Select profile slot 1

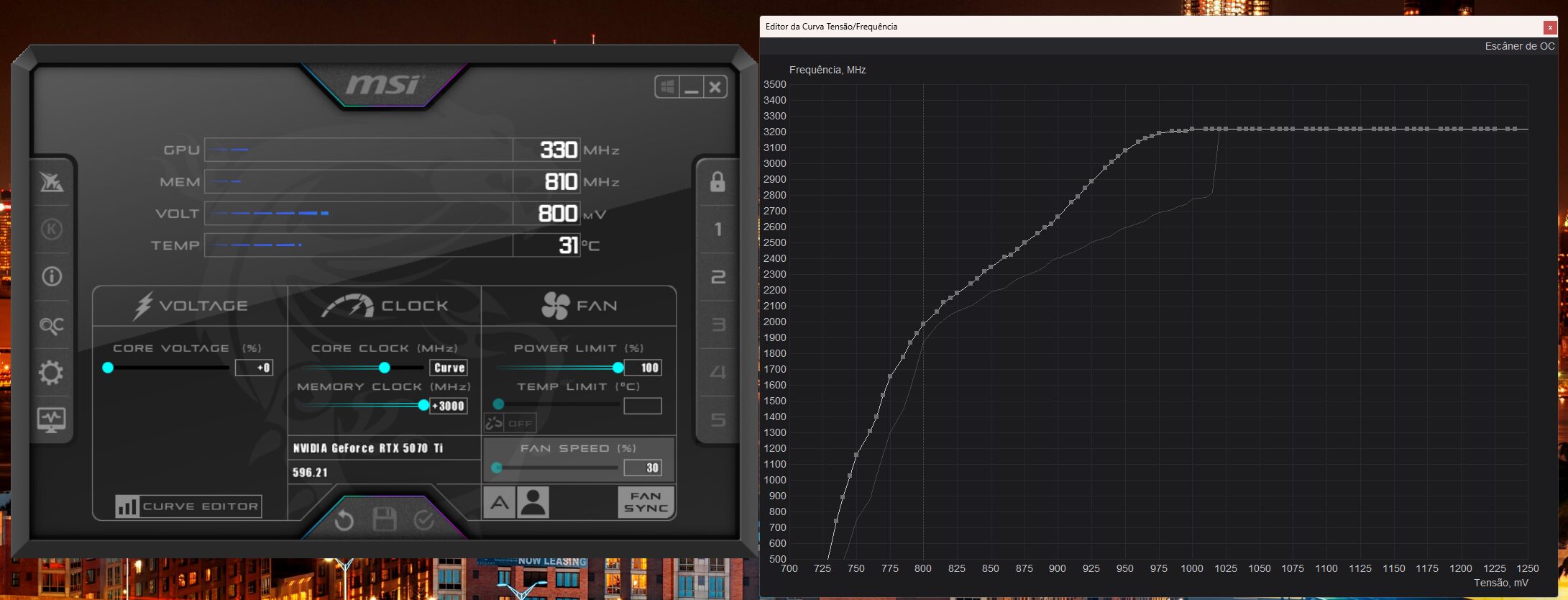tap(717, 229)
